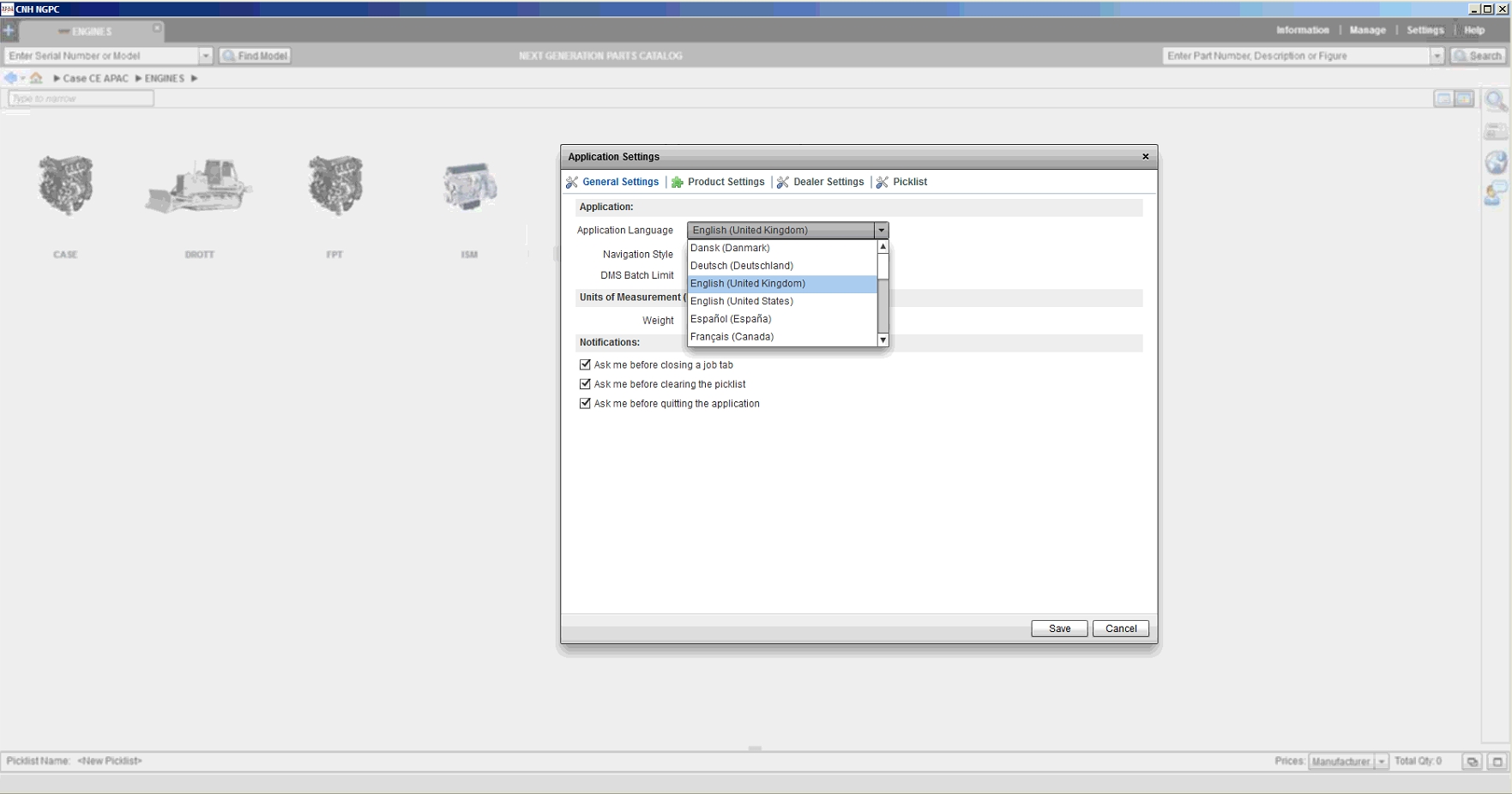Select the ENGINES job tab
Image resolution: width=1512 pixels, height=794 pixels.
[x=92, y=32]
